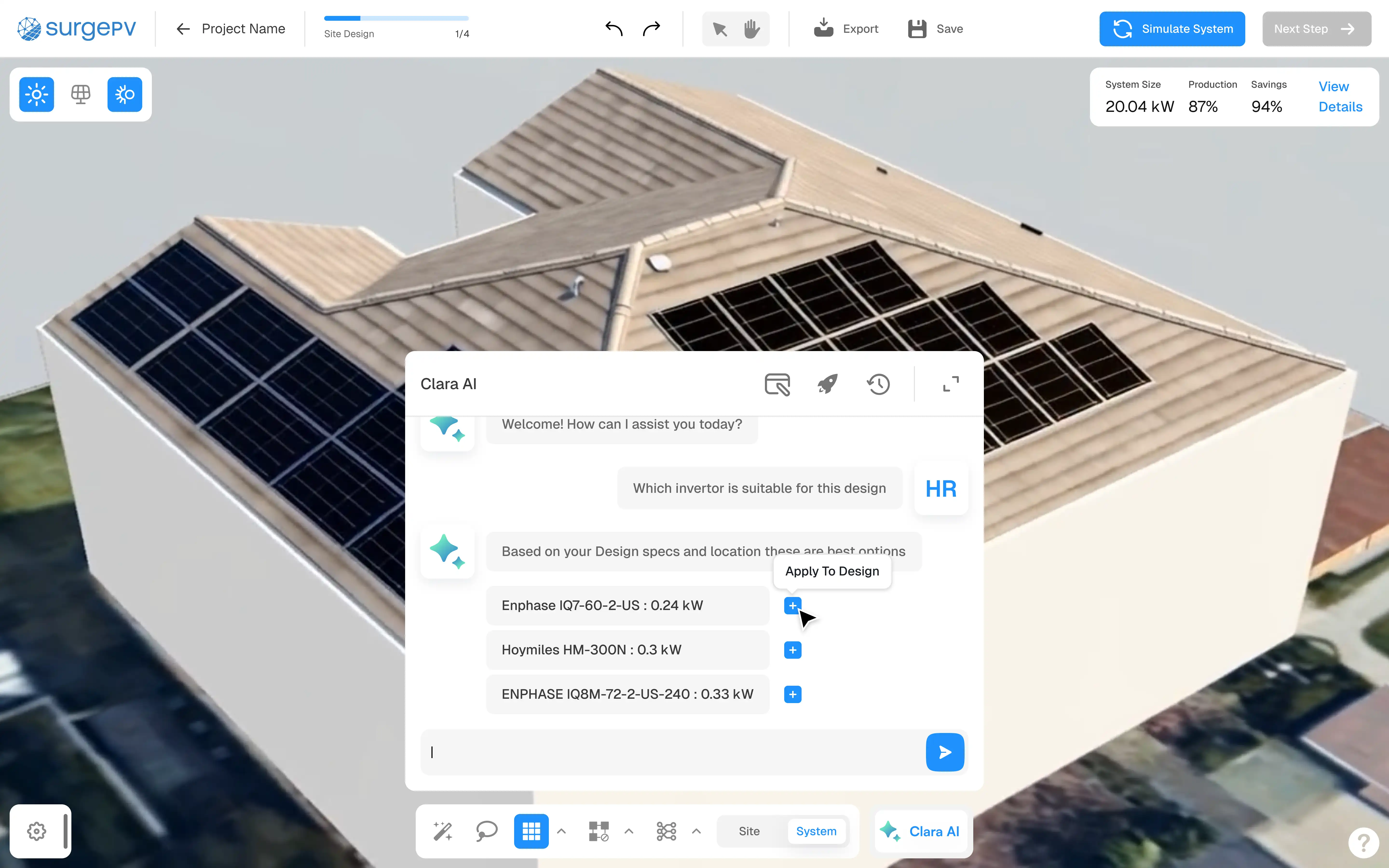Add ENPHASE IQ8M-72-2-US-240 to design
This screenshot has height=868, width=1389.
coord(793,695)
